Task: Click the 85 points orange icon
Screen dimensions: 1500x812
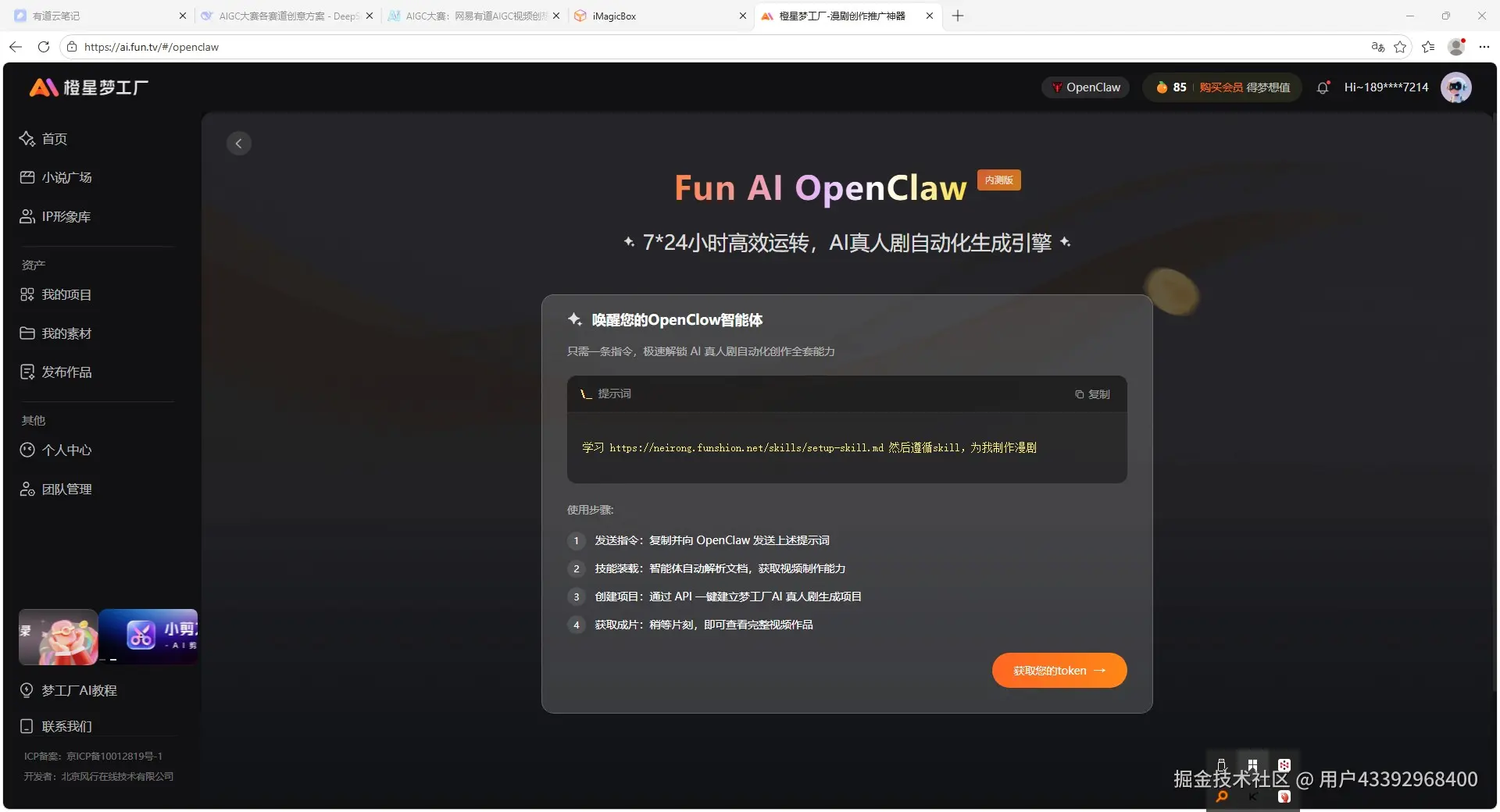Action: [1162, 87]
